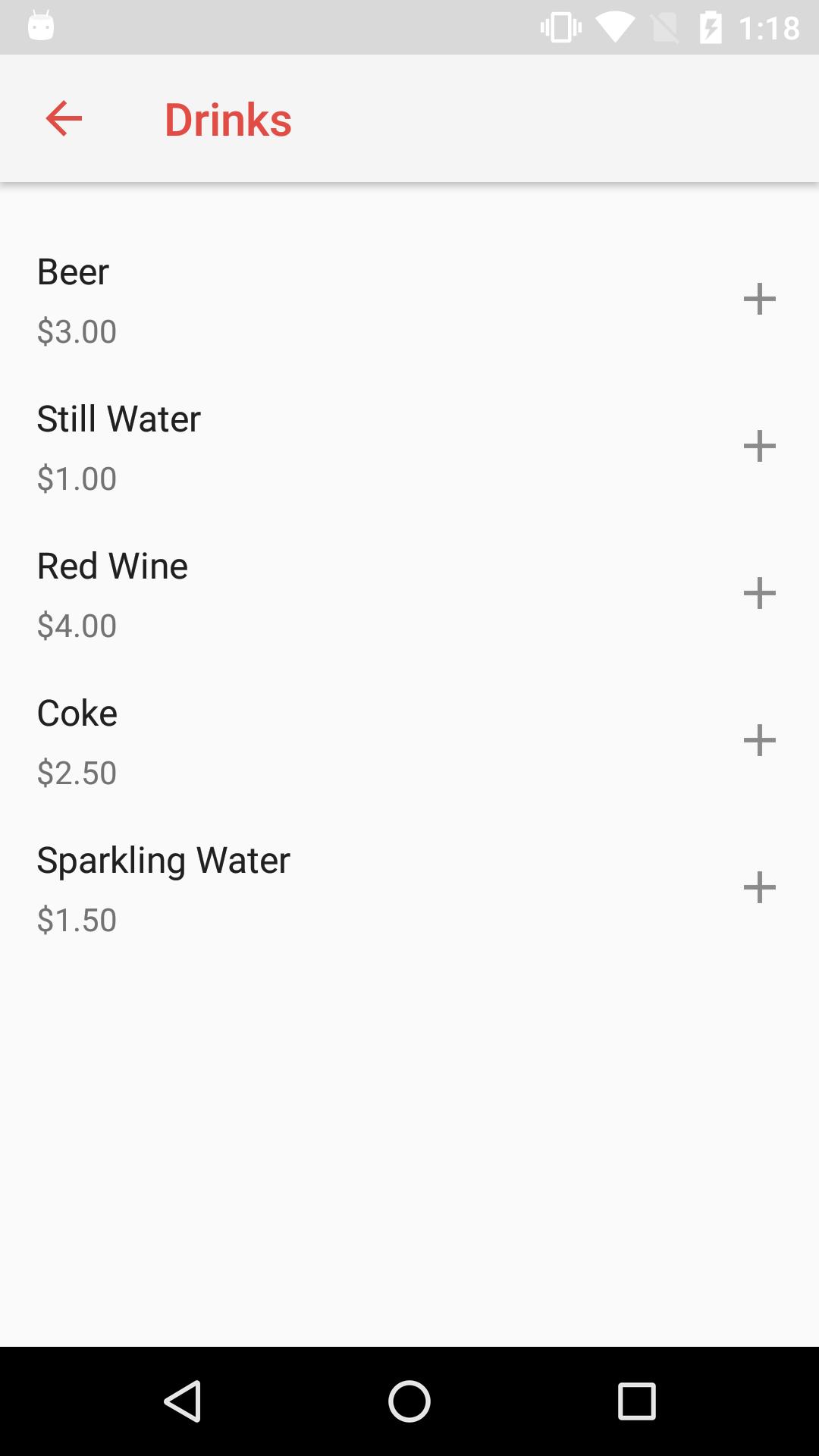The image size is (819, 1456).
Task: Tap the Beer $3.00 price
Action: [77, 331]
